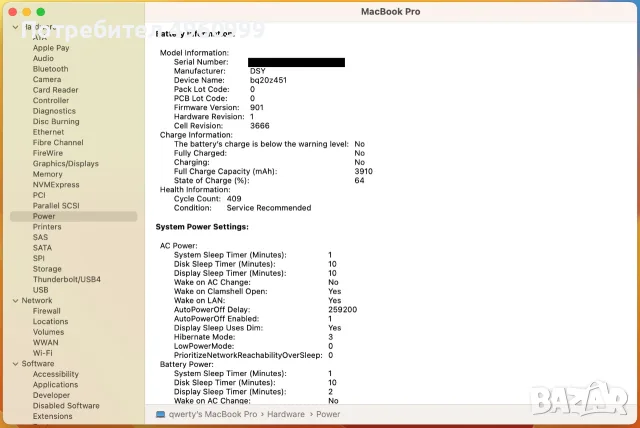Click the Network category label
The image size is (640, 428).
point(37,301)
